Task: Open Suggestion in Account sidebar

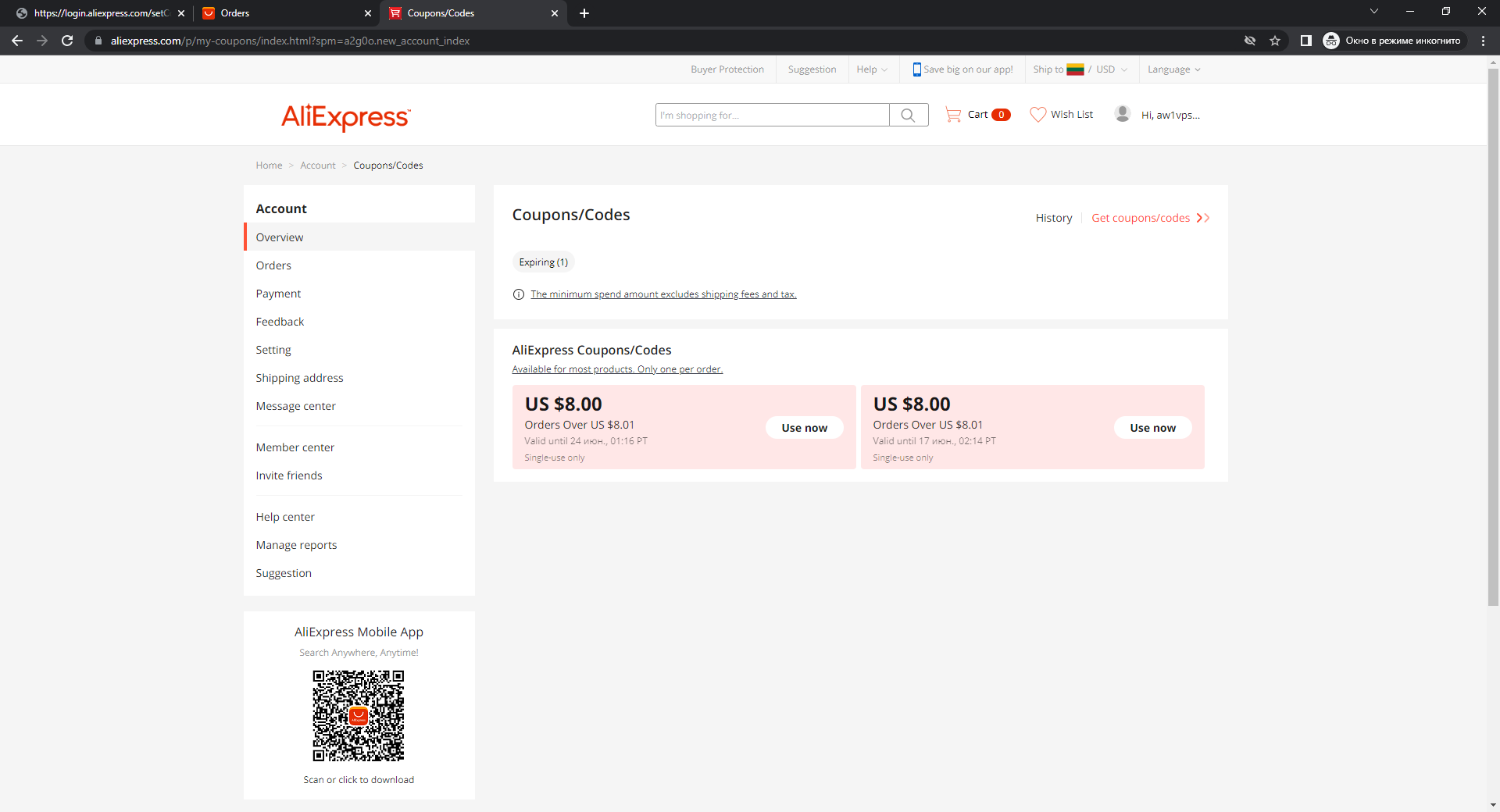Action: pyautogui.click(x=359, y=573)
